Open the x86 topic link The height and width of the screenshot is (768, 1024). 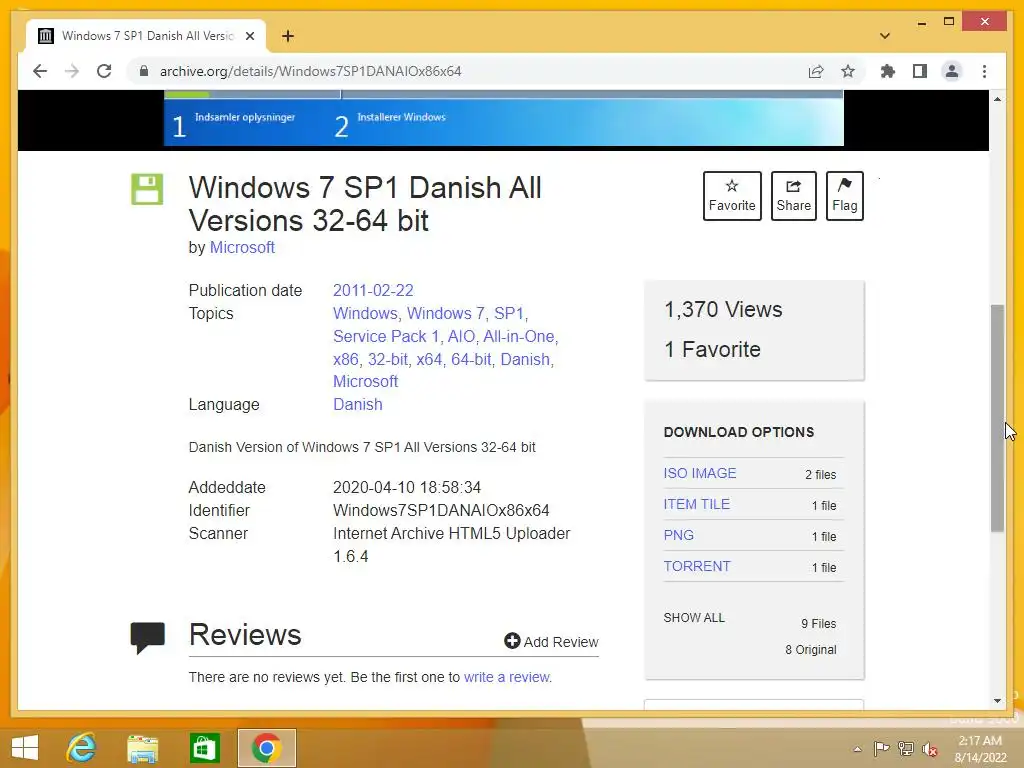pyautogui.click(x=345, y=359)
